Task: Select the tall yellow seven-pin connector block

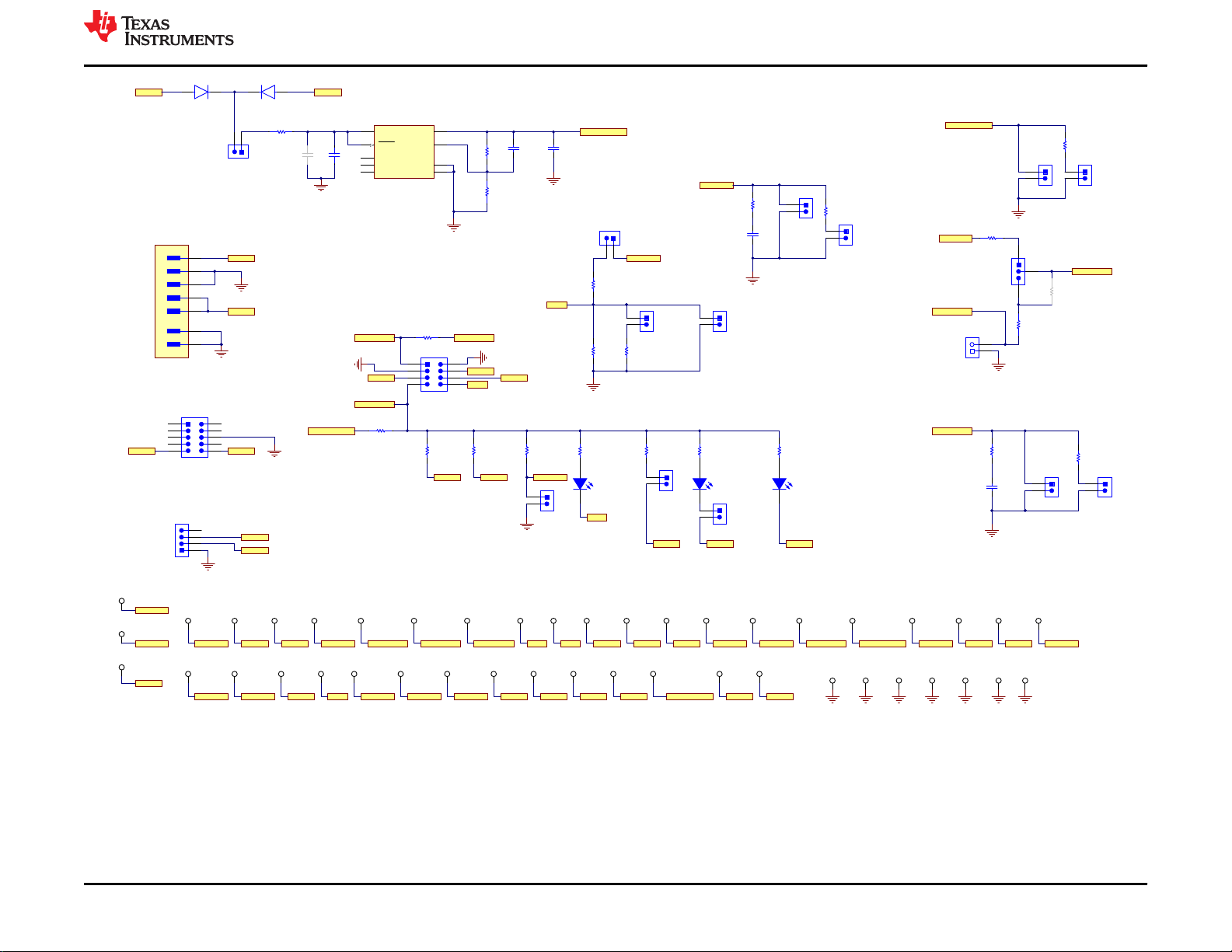Action: [x=172, y=302]
